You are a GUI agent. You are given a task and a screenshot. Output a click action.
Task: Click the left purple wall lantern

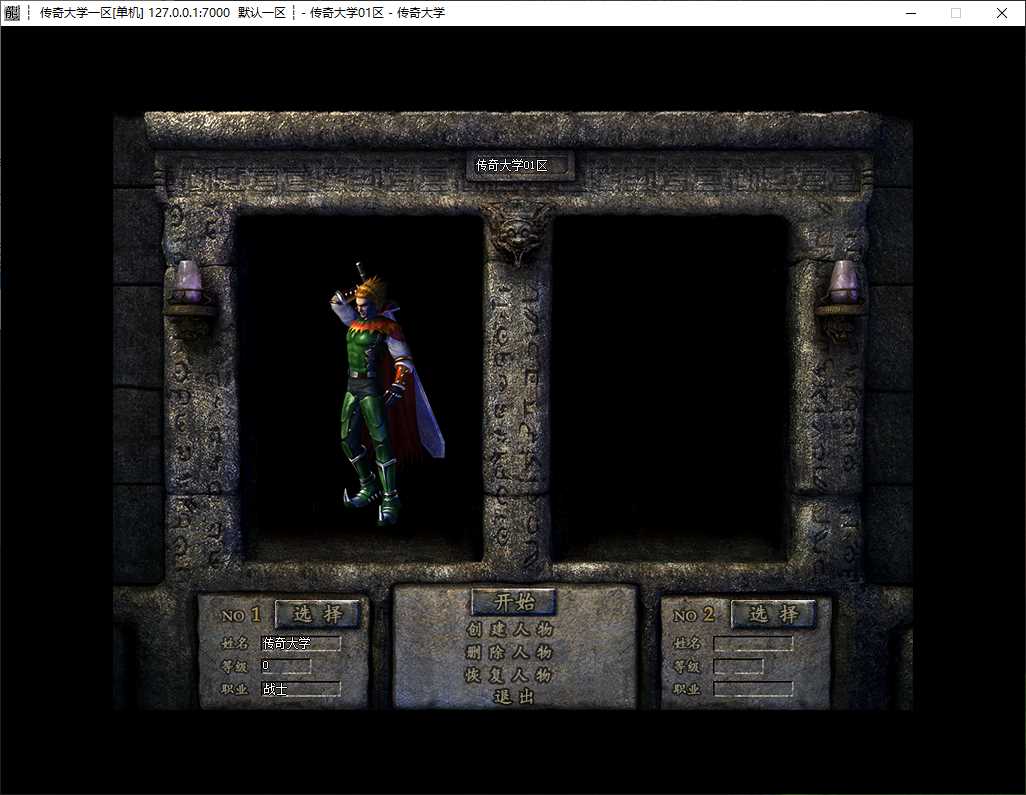(x=188, y=285)
